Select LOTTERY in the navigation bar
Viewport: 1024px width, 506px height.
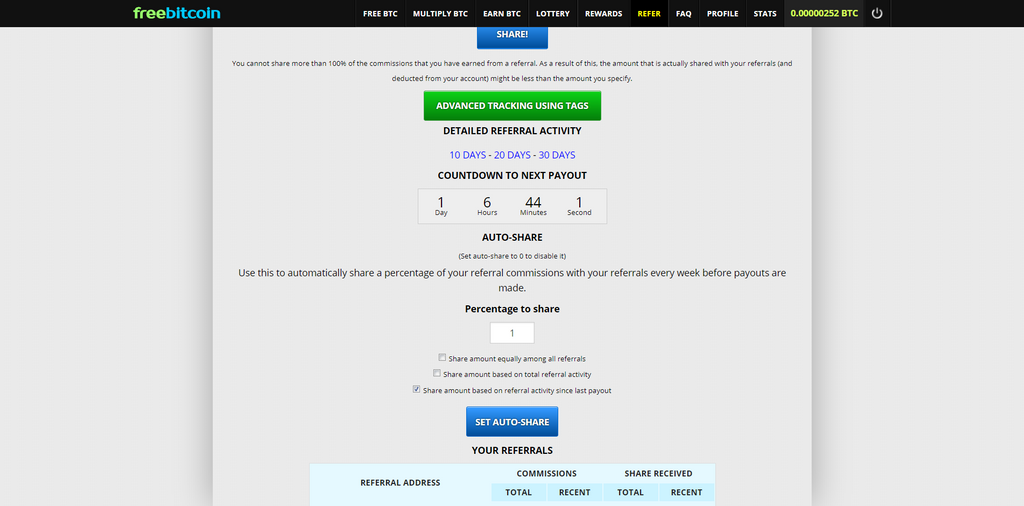[x=552, y=13]
